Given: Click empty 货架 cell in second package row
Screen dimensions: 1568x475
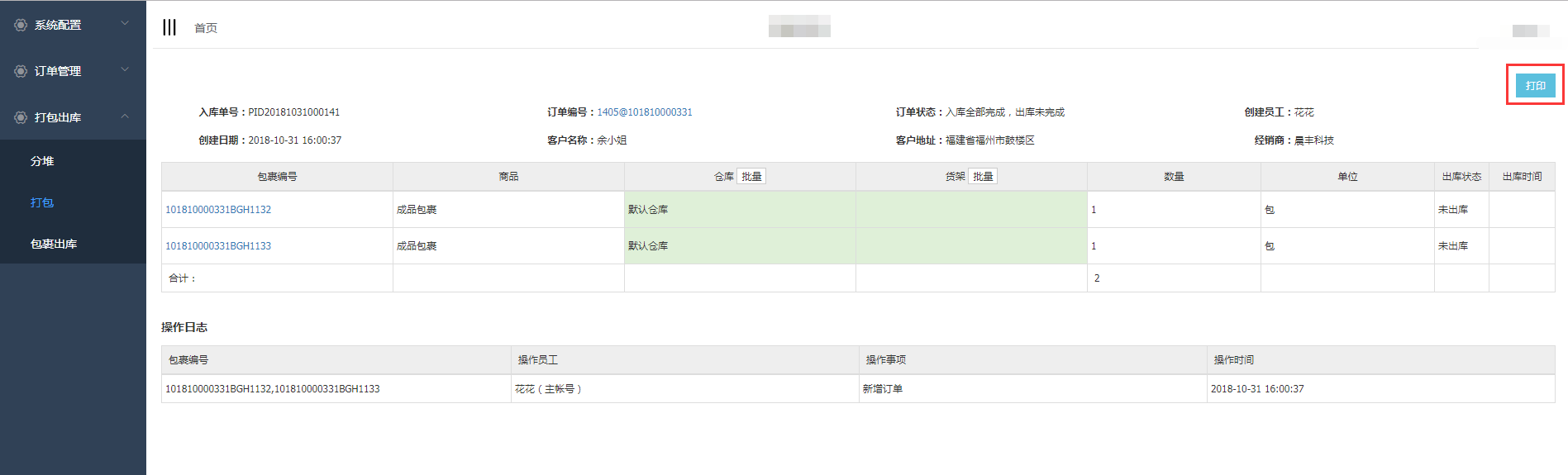Looking at the screenshot, I should tap(970, 246).
